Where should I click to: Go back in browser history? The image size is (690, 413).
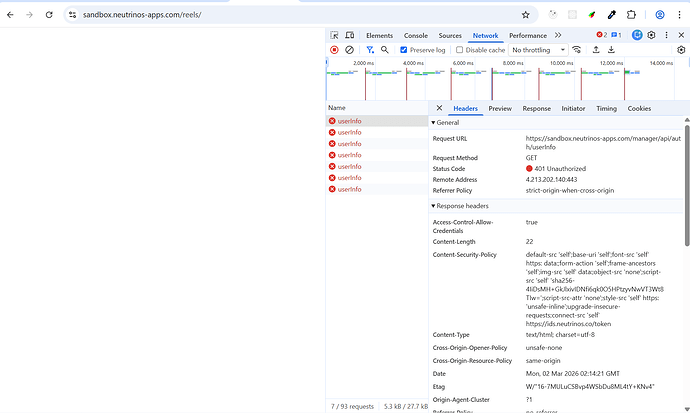[10, 15]
